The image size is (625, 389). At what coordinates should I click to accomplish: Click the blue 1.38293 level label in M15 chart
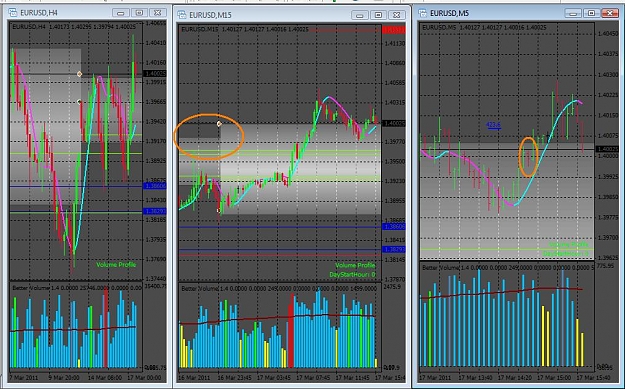(x=394, y=250)
